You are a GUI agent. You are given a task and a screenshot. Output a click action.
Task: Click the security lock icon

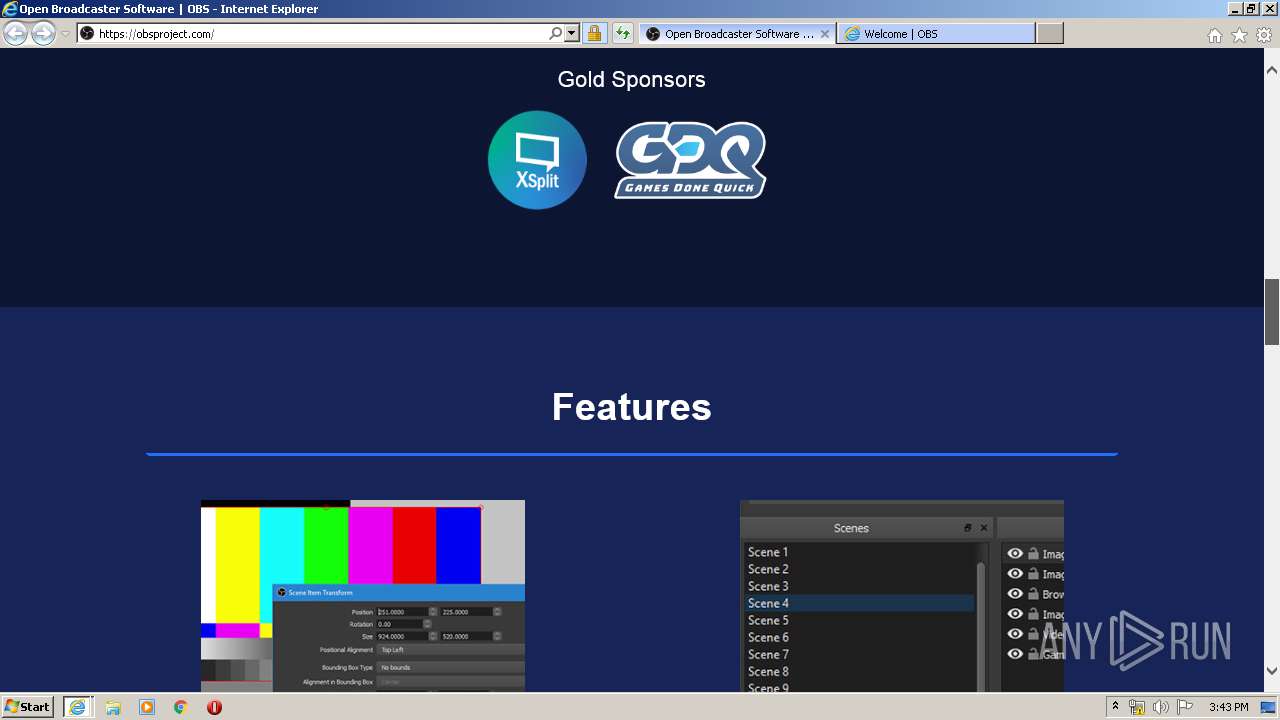tap(595, 34)
